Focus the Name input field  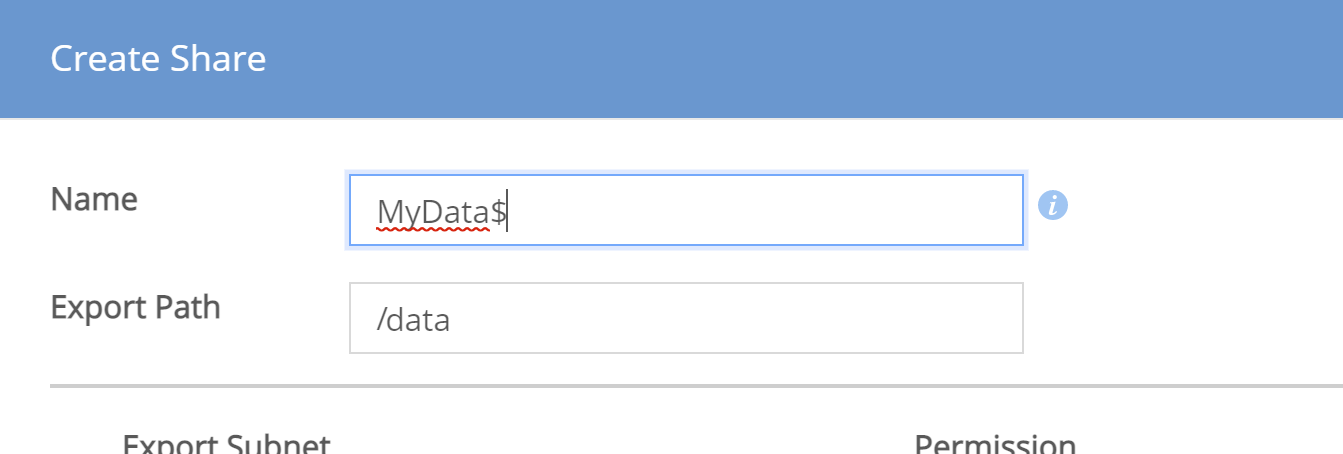(686, 210)
